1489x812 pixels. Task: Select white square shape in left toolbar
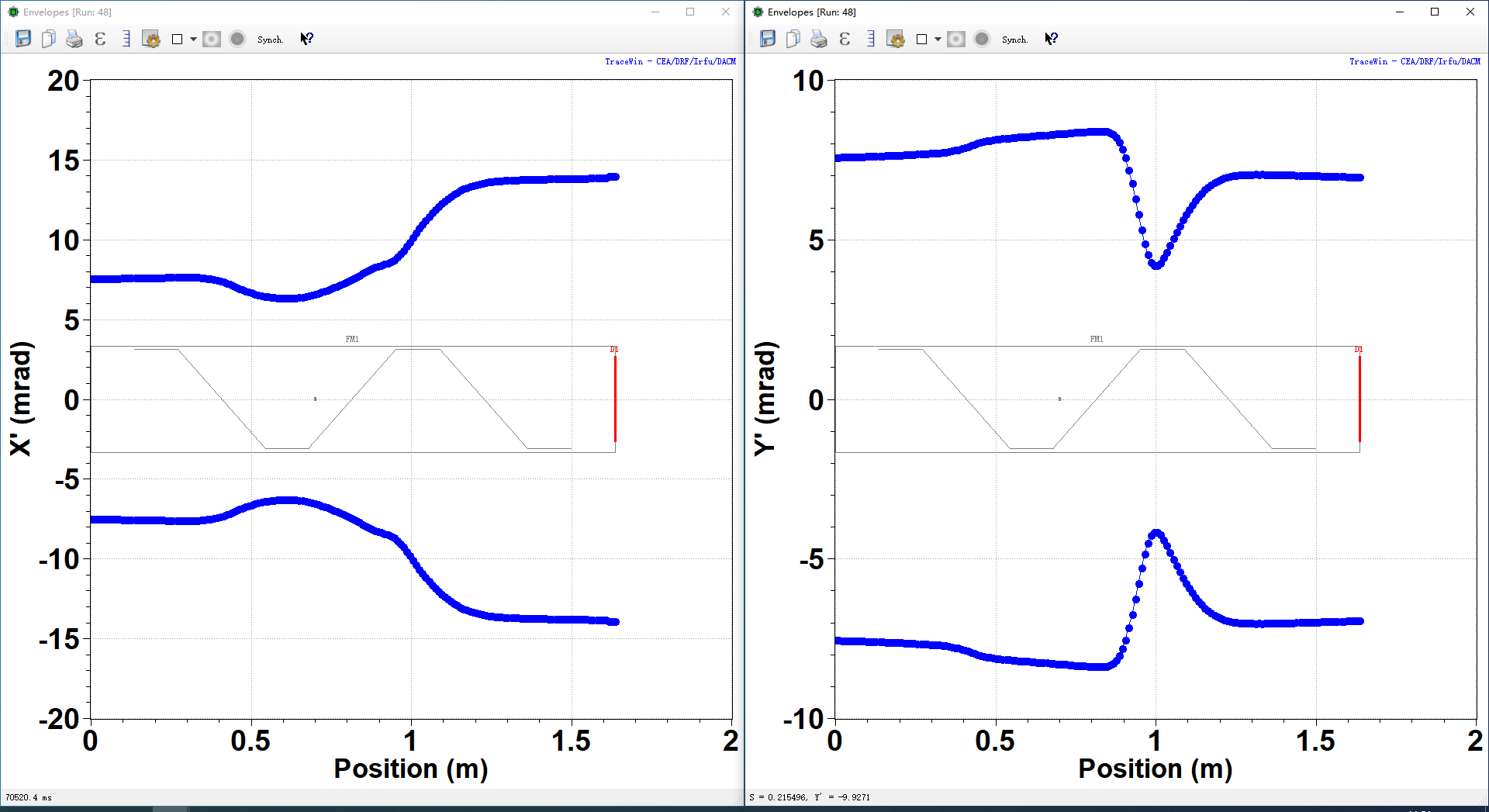coord(177,39)
